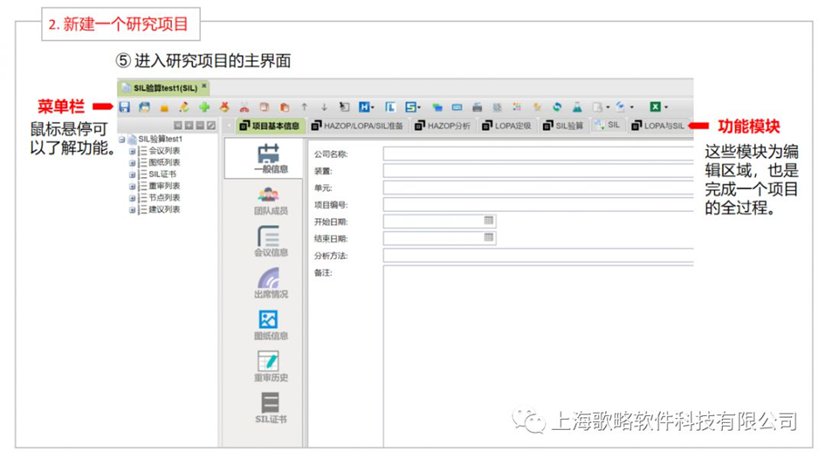Viewport: 825px width, 458px height.
Task: Select 会议列表 in the project tree
Action: tap(164, 151)
